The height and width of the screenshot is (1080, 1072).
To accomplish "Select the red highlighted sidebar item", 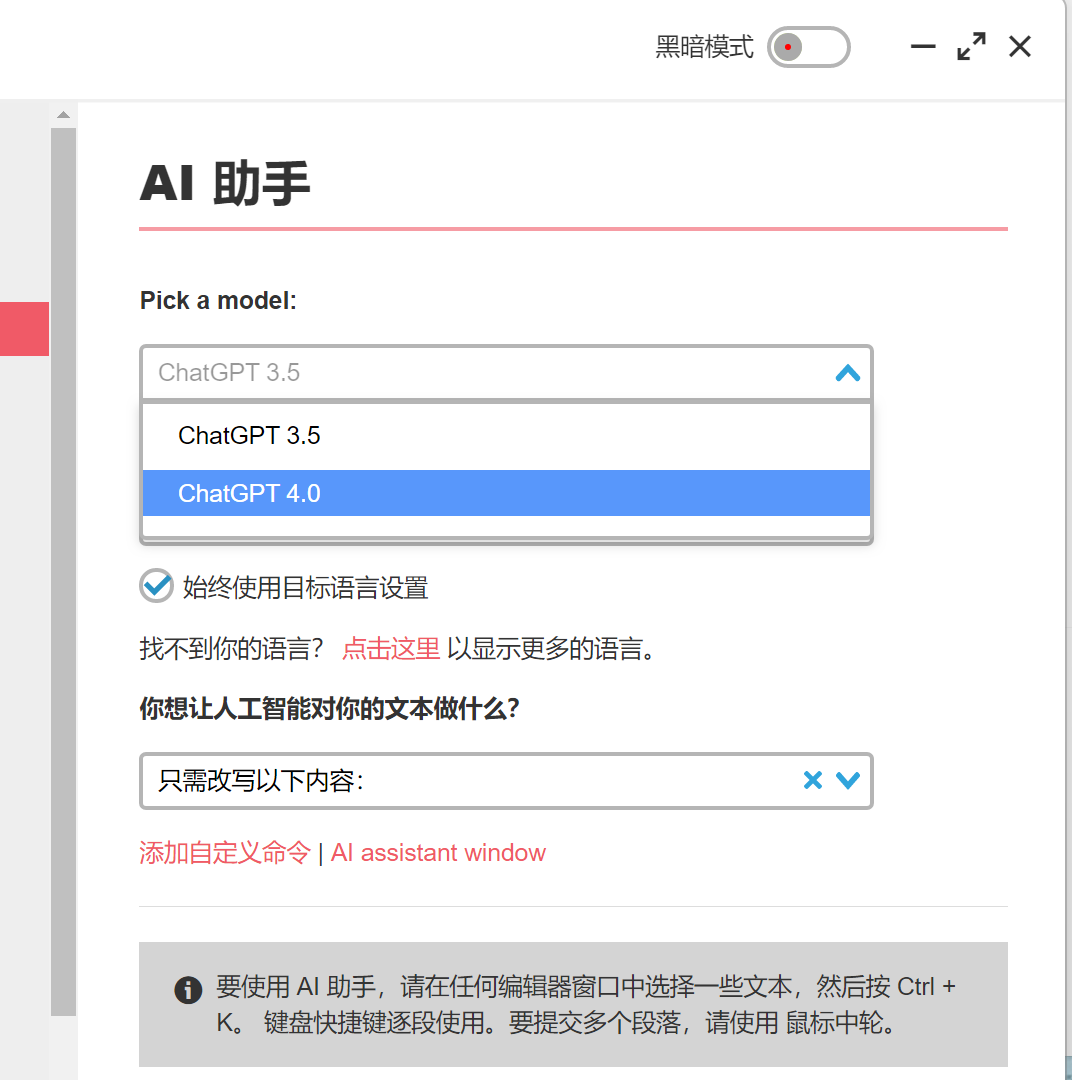I will 24,329.
